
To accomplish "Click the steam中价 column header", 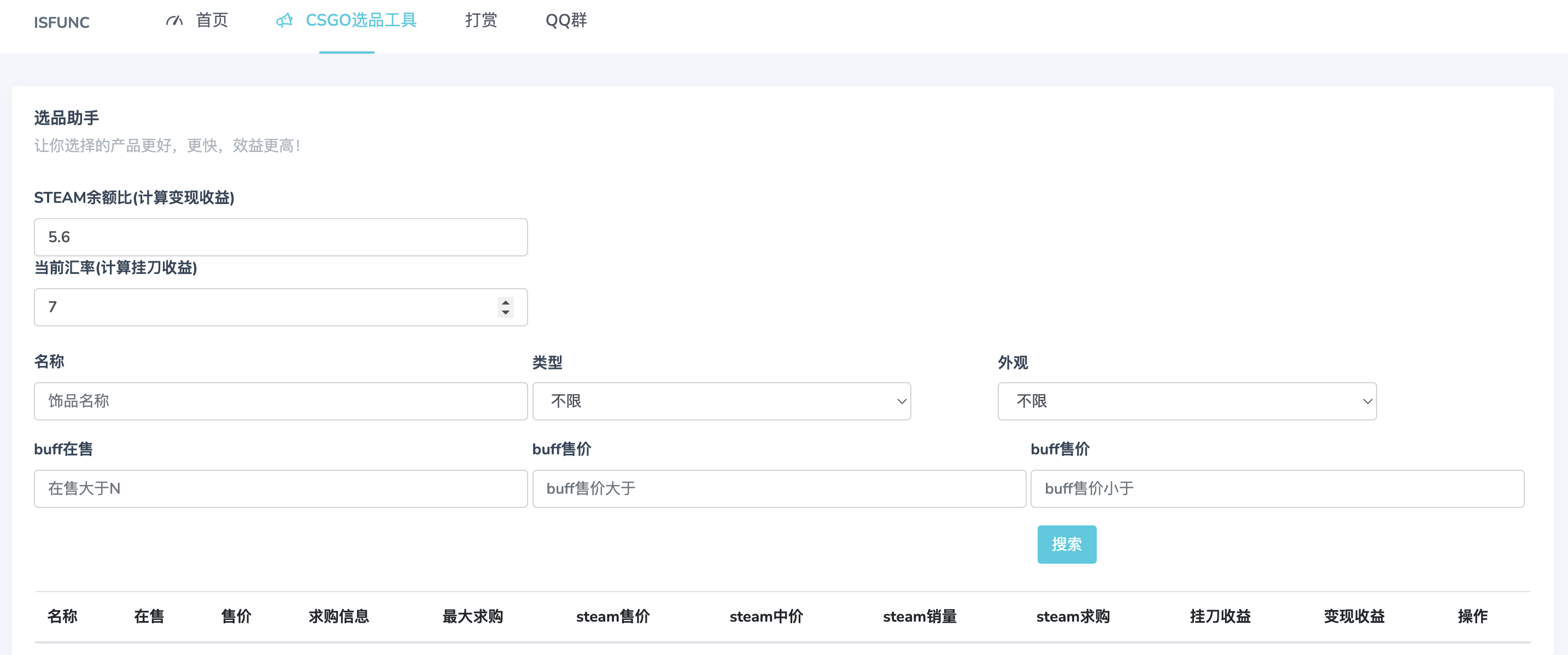I will coord(767,616).
